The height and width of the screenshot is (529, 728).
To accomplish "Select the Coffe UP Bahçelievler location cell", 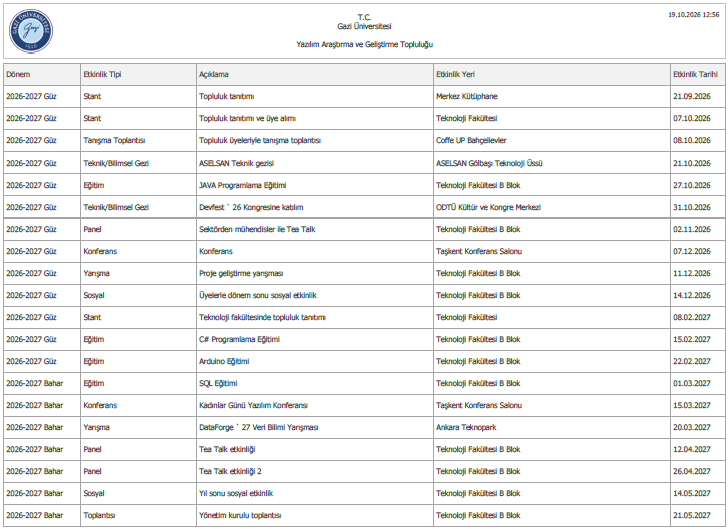I will pyautogui.click(x=552, y=140).
